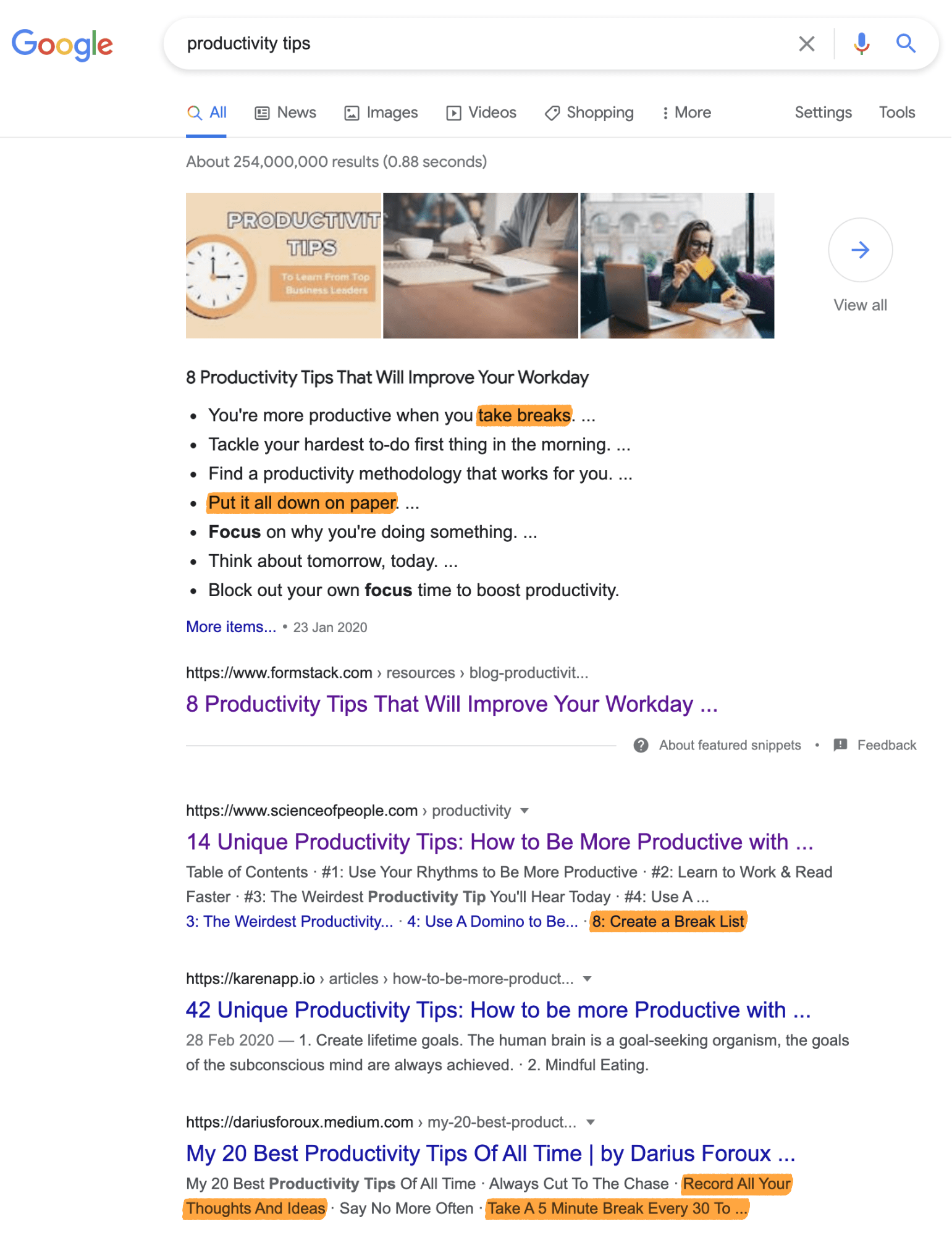Image resolution: width=952 pixels, height=1235 pixels.
Task: Expand scienceofpeople.com result options arrow
Action: point(524,811)
